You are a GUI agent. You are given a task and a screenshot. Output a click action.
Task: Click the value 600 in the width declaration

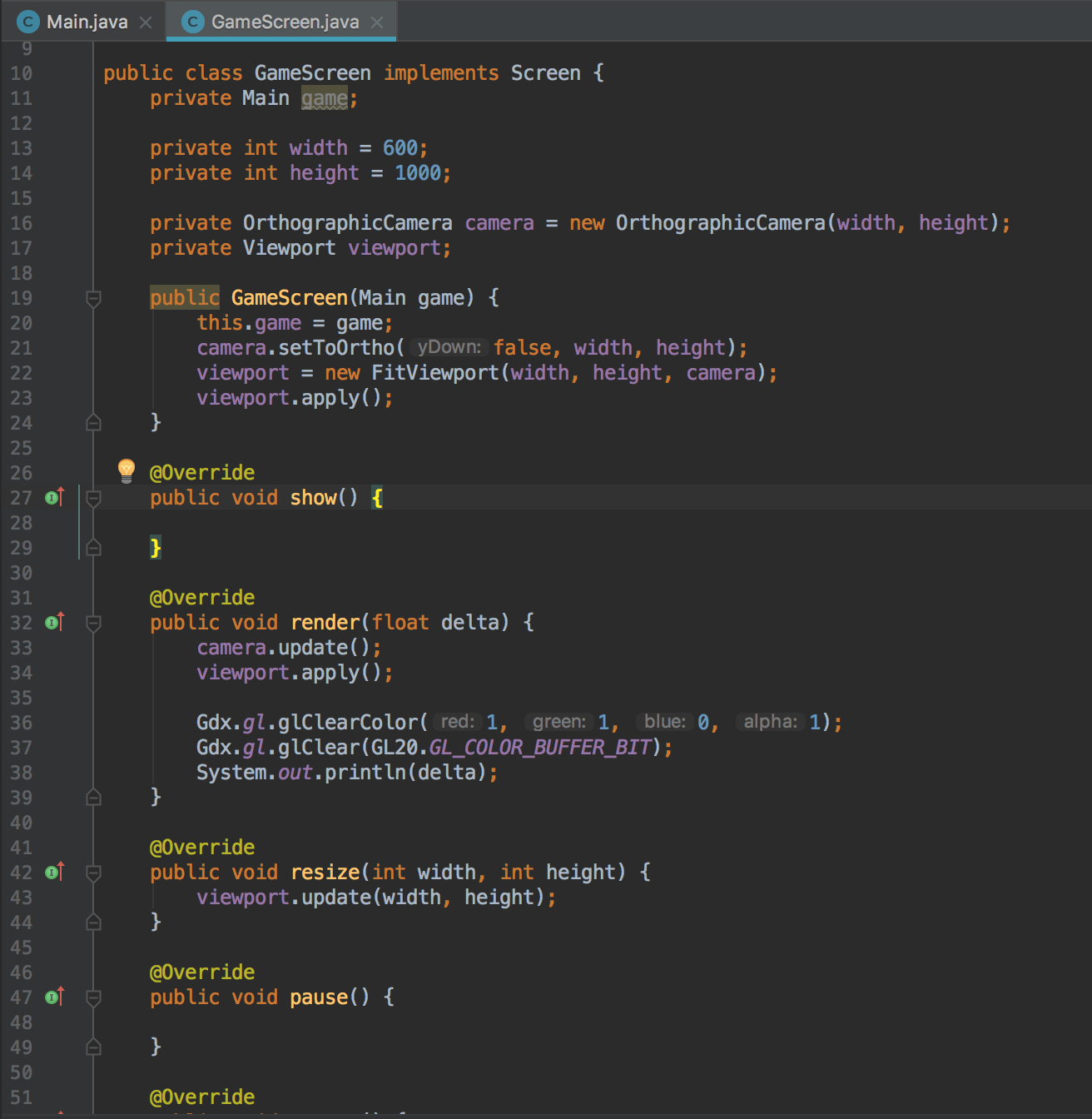(400, 148)
